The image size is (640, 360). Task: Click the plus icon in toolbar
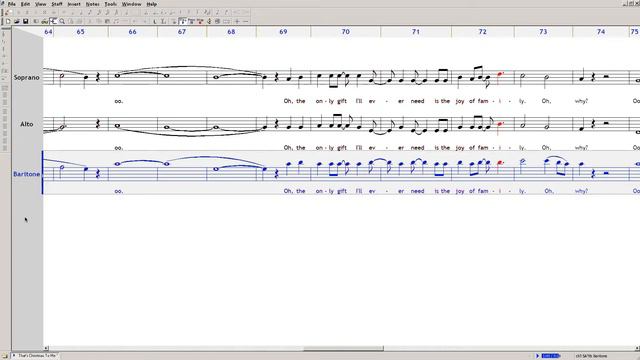[x=237, y=21]
